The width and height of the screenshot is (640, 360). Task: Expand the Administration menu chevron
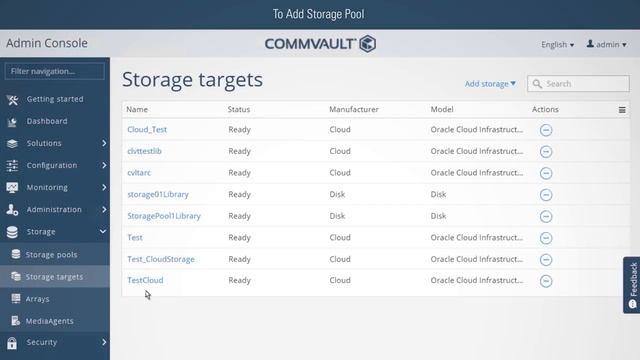tap(104, 209)
